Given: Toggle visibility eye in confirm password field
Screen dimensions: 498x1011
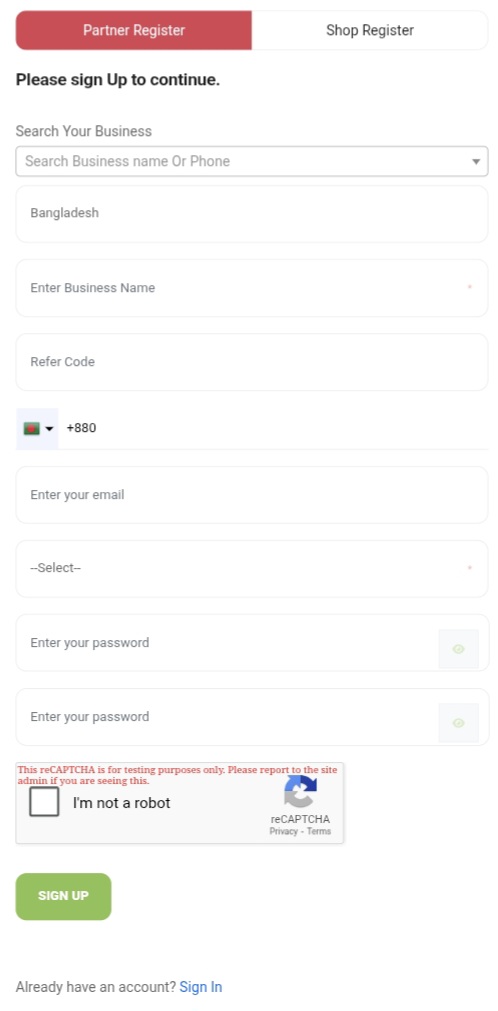Looking at the screenshot, I should click(x=459, y=723).
